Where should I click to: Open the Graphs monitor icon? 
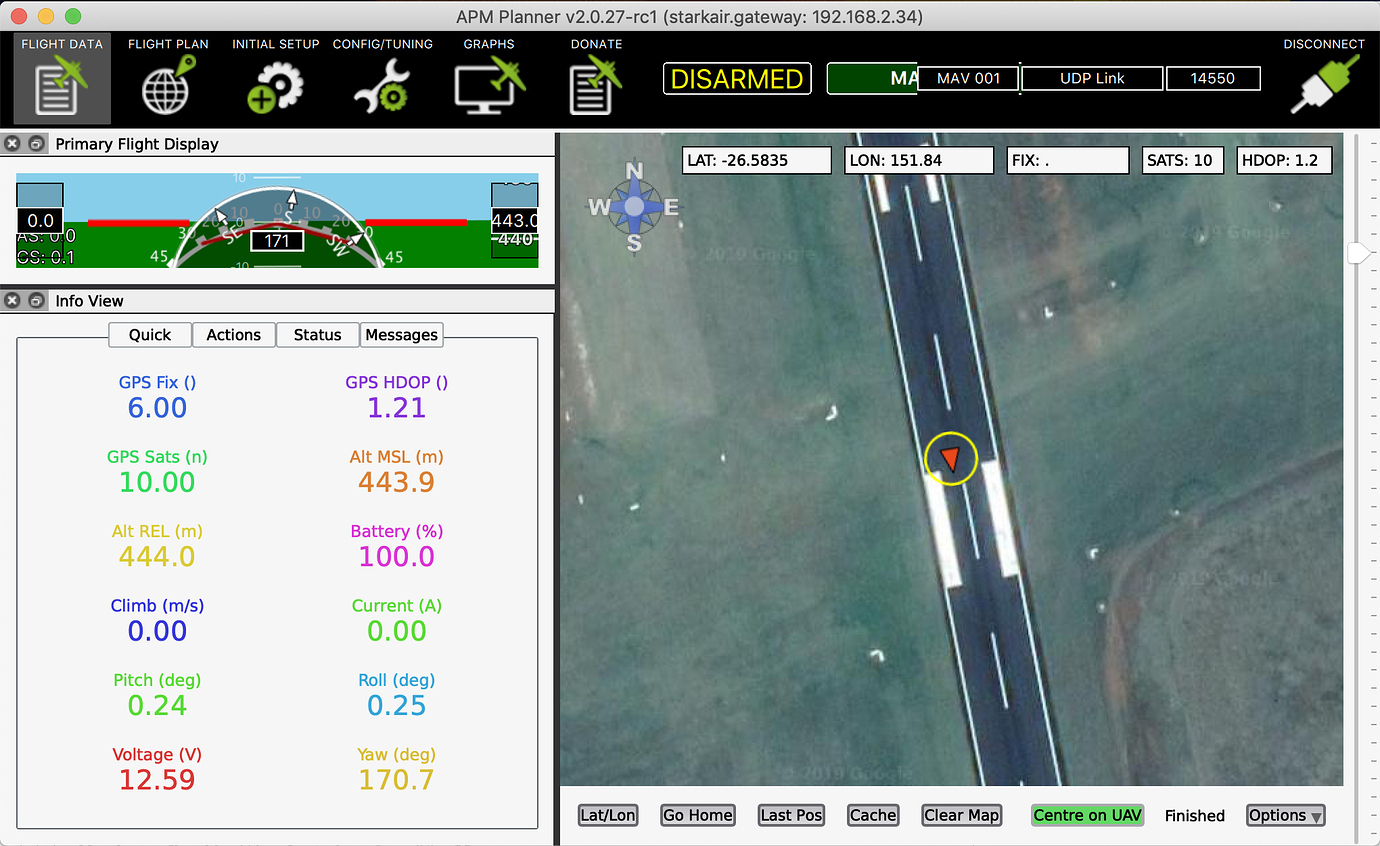pos(489,87)
